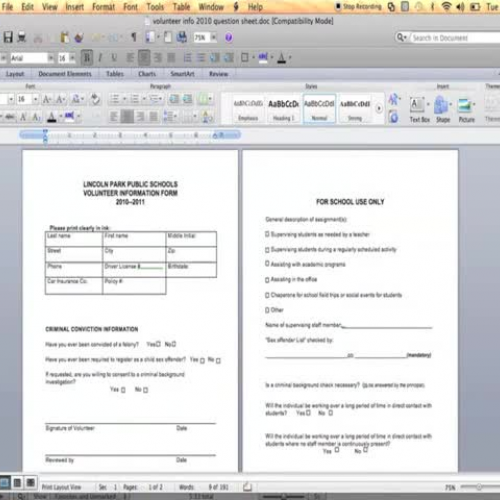This screenshot has height=500, width=500.
Task: Check No for child sex offender question
Action: point(218,360)
